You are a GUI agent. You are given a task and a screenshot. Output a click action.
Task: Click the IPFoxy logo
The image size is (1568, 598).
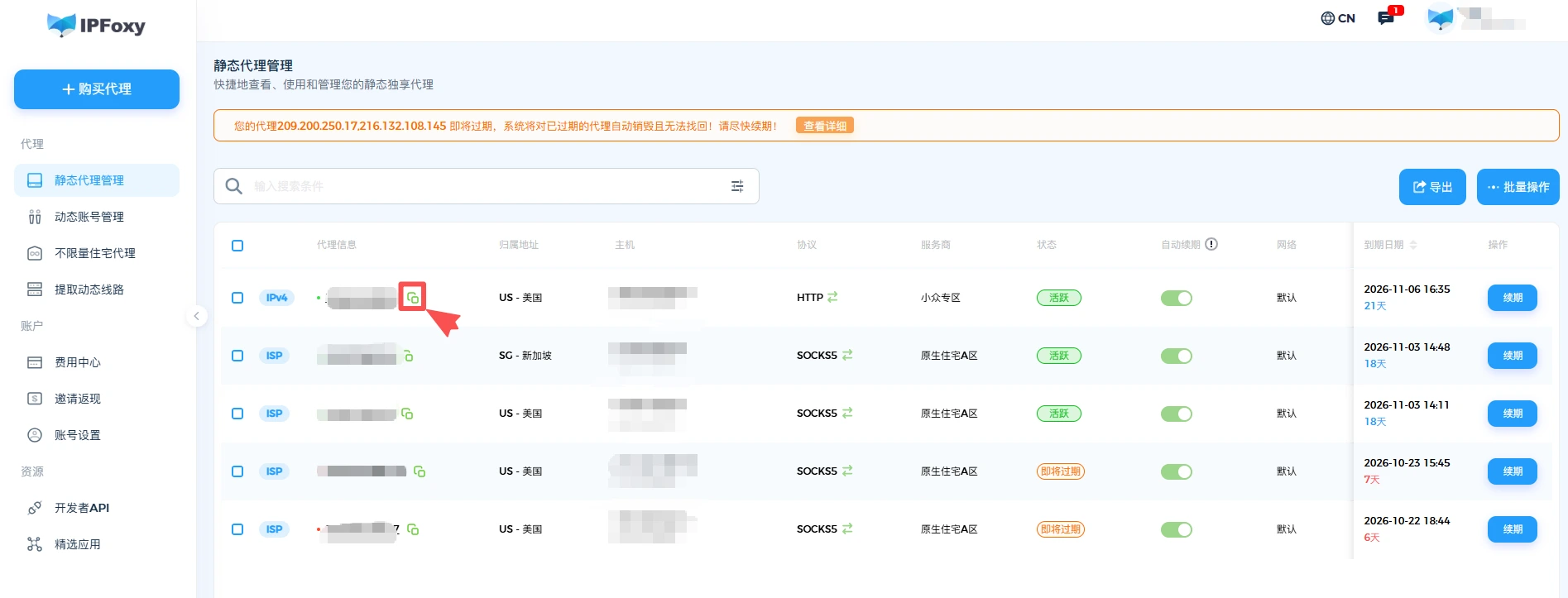coord(96,26)
